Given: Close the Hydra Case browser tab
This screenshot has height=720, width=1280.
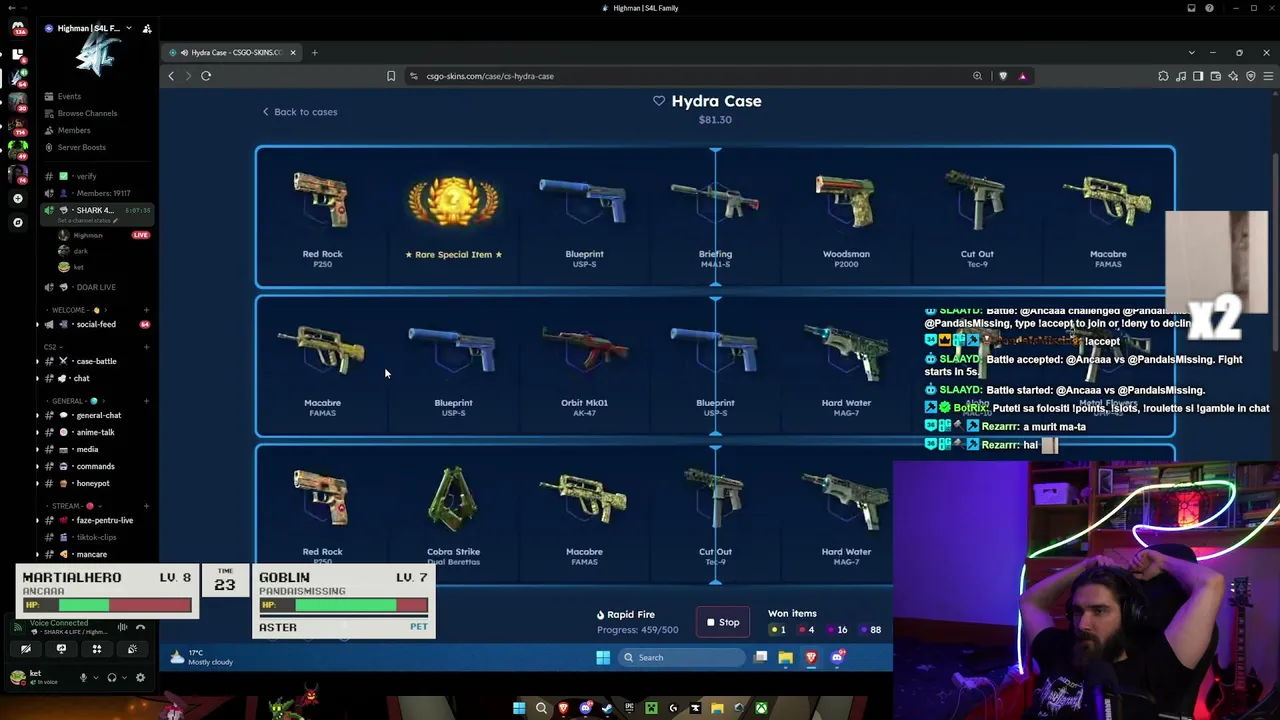Looking at the screenshot, I should pyautogui.click(x=293, y=52).
